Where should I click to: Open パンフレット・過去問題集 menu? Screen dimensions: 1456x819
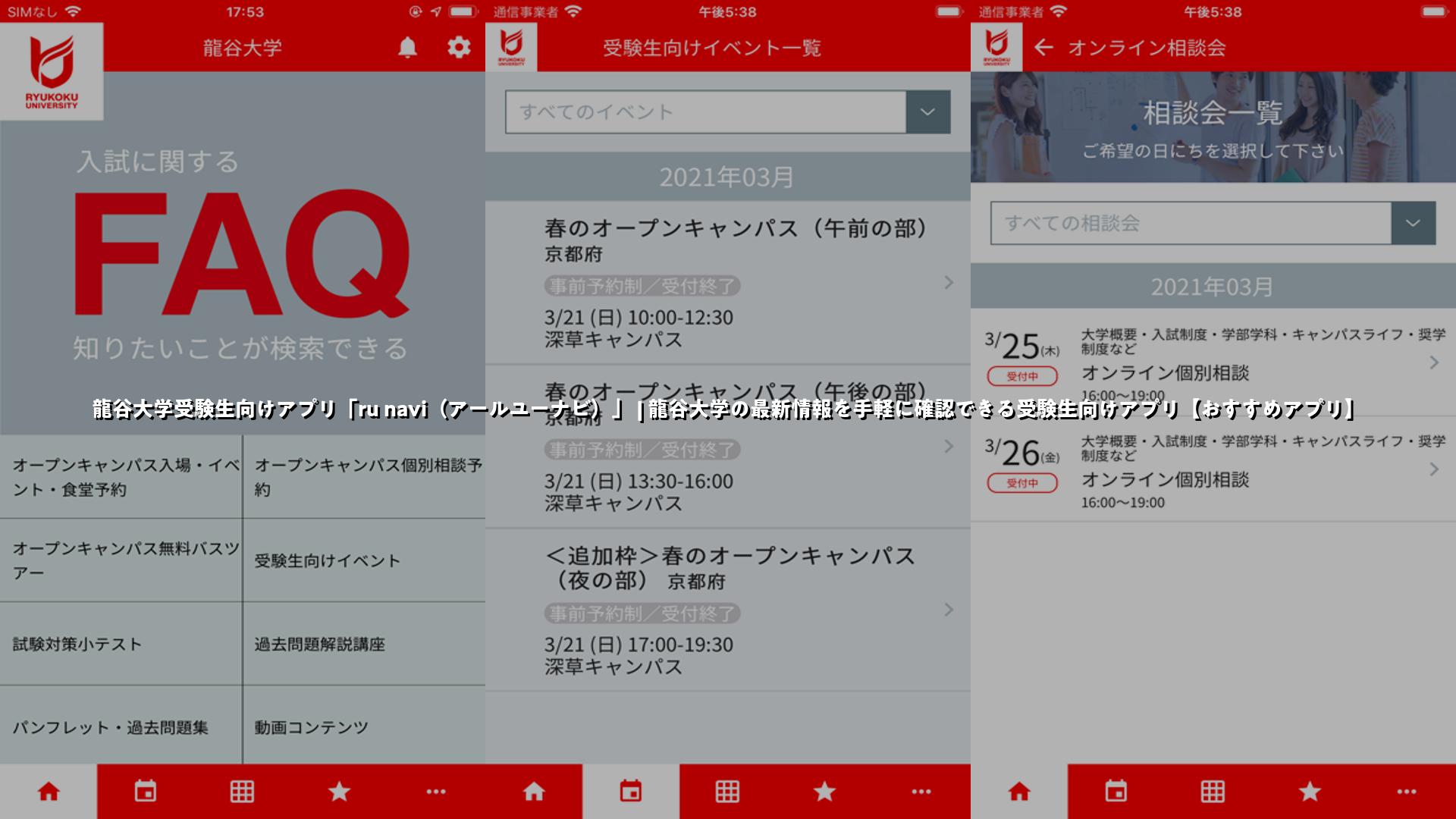(x=121, y=726)
